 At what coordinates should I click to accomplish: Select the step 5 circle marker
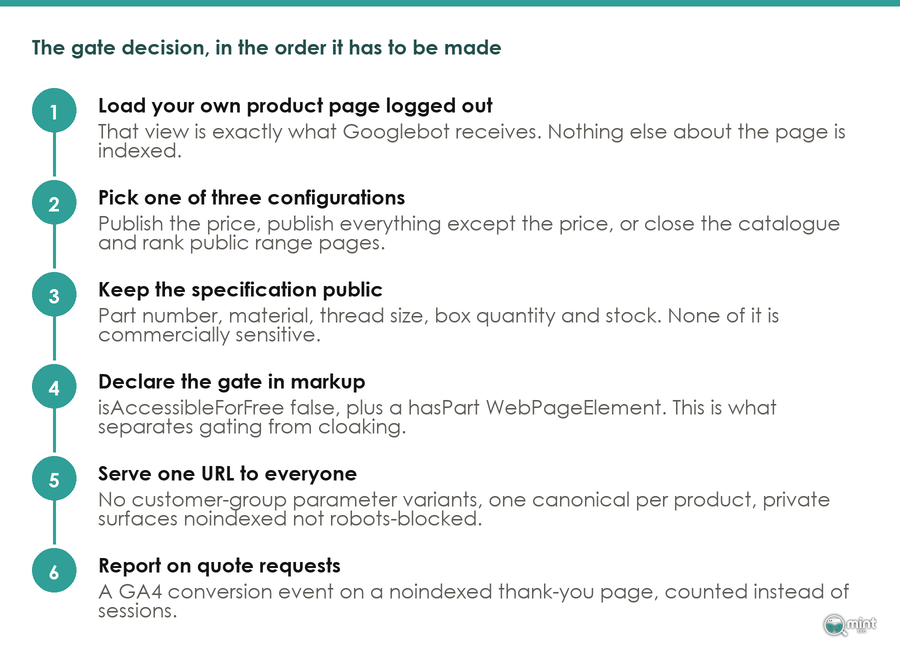54,479
